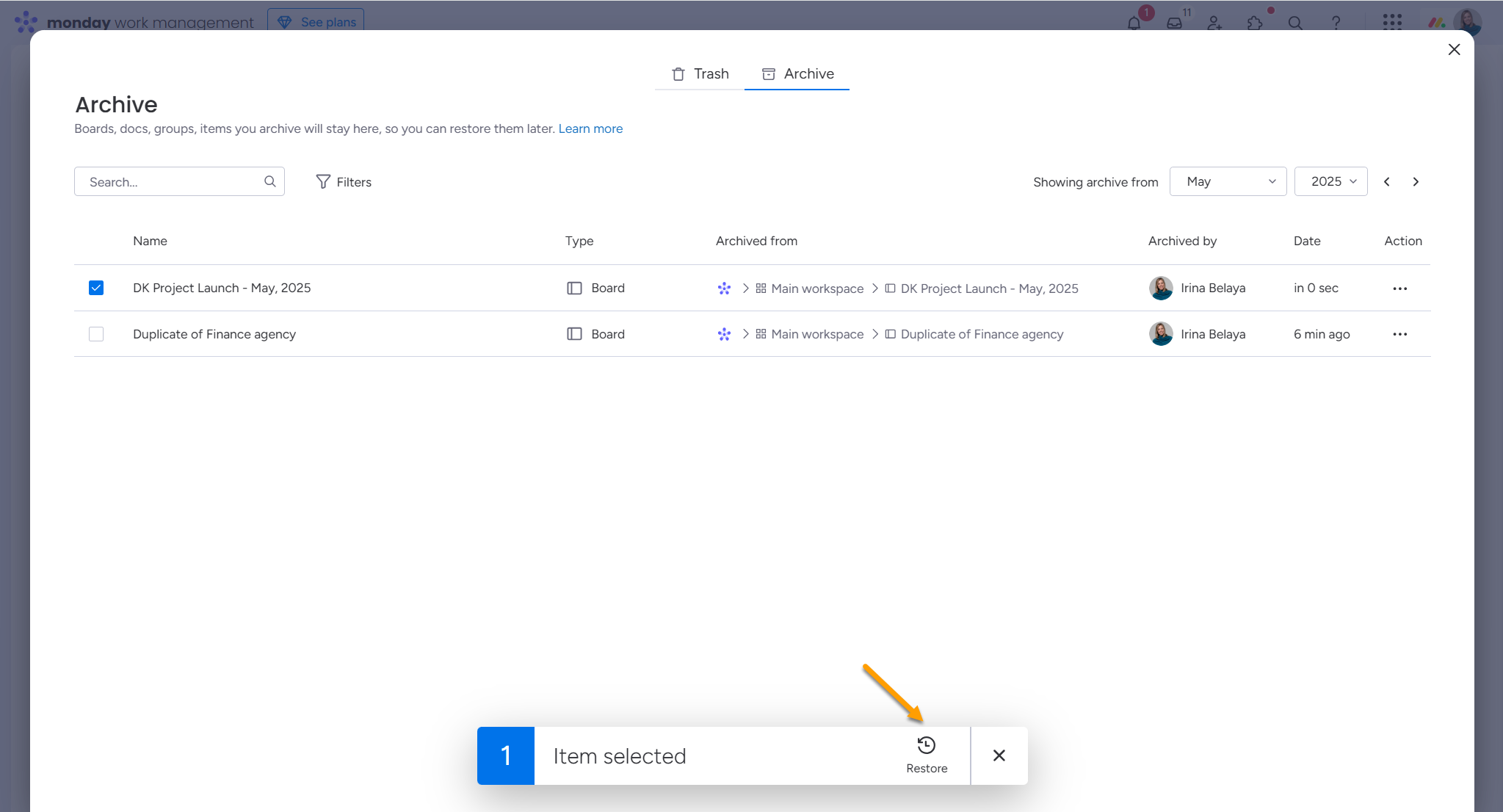Go to next month arrow
1503x812 pixels.
pos(1416,181)
